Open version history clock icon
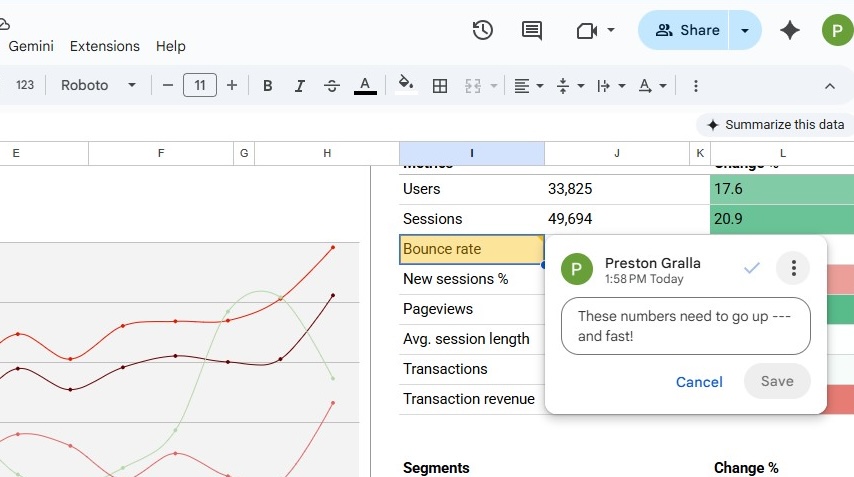Screen dimensions: 854x477 pos(483,30)
